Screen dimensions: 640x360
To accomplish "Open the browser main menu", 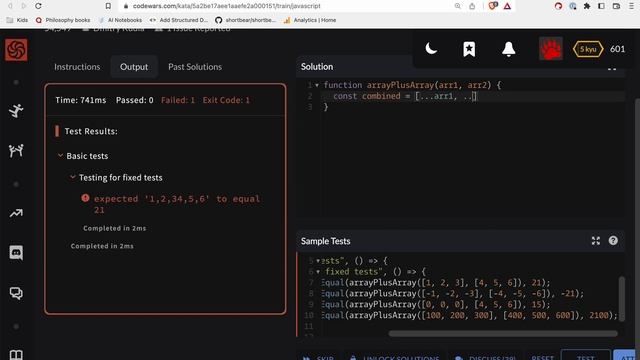I will pyautogui.click(x=632, y=6).
